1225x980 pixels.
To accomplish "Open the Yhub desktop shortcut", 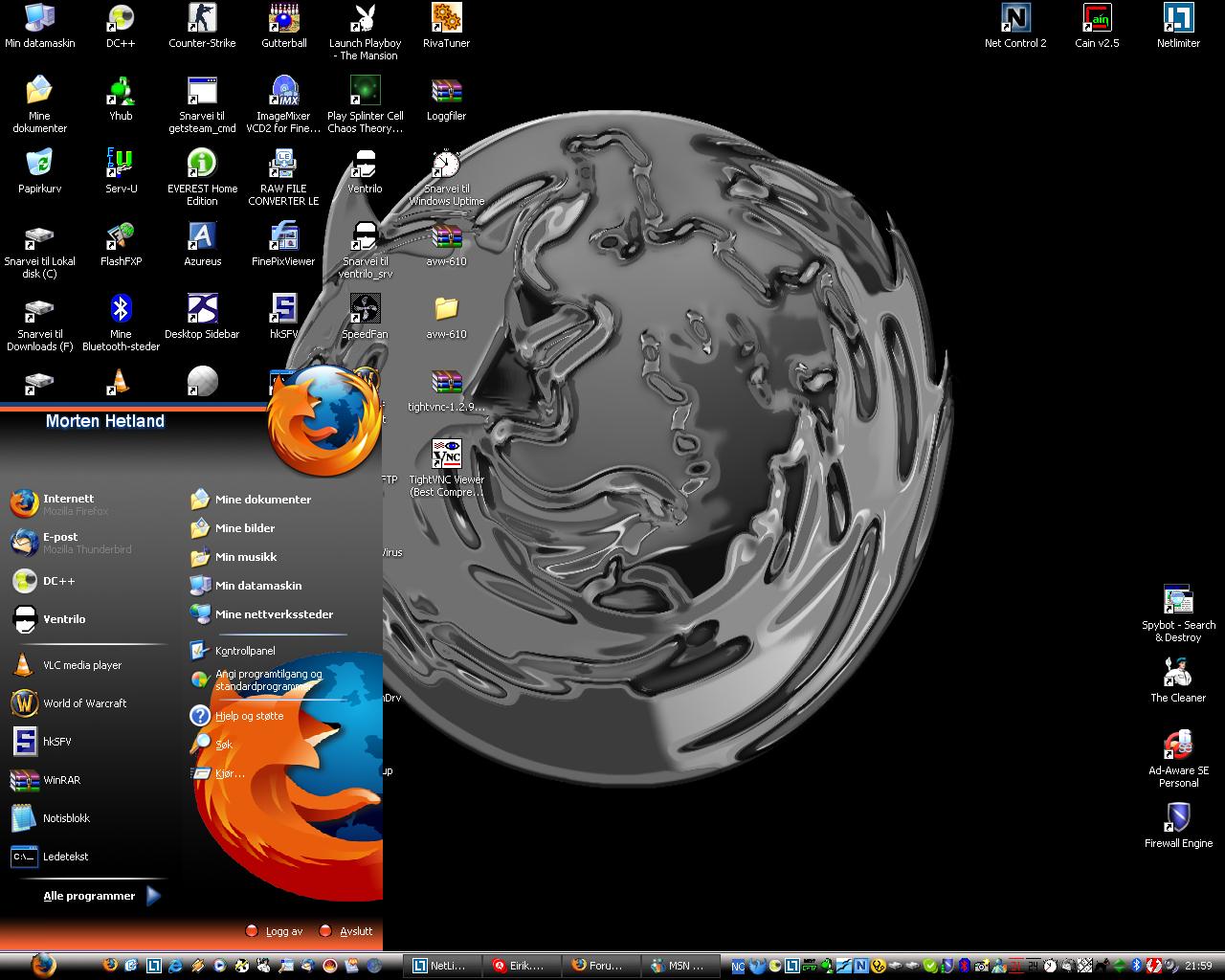I will tap(121, 99).
